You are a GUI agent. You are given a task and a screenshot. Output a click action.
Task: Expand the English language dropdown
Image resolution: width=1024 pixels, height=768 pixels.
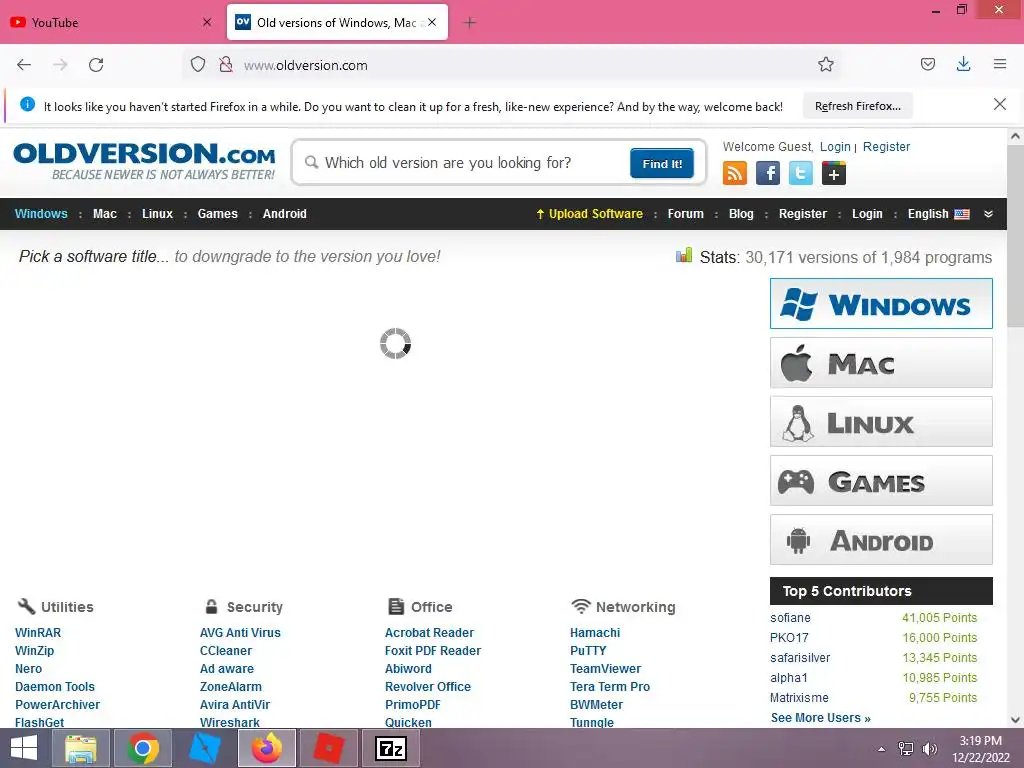click(938, 214)
